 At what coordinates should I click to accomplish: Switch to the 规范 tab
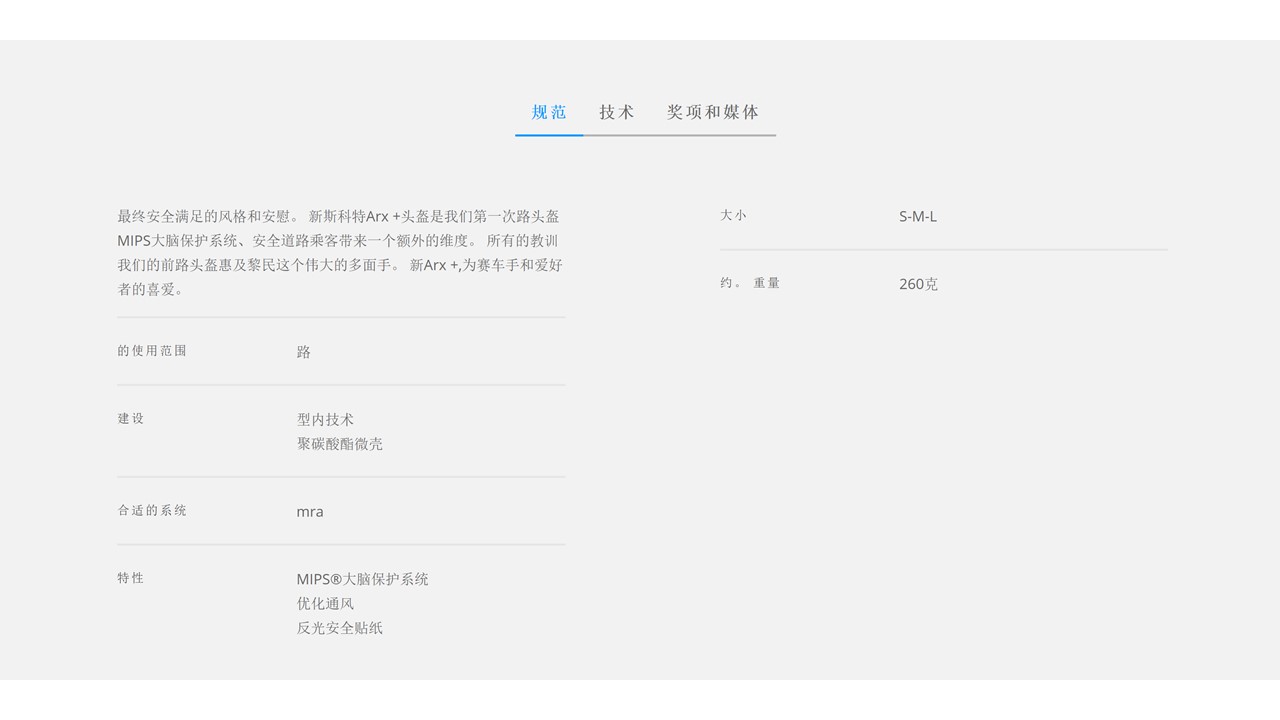549,112
